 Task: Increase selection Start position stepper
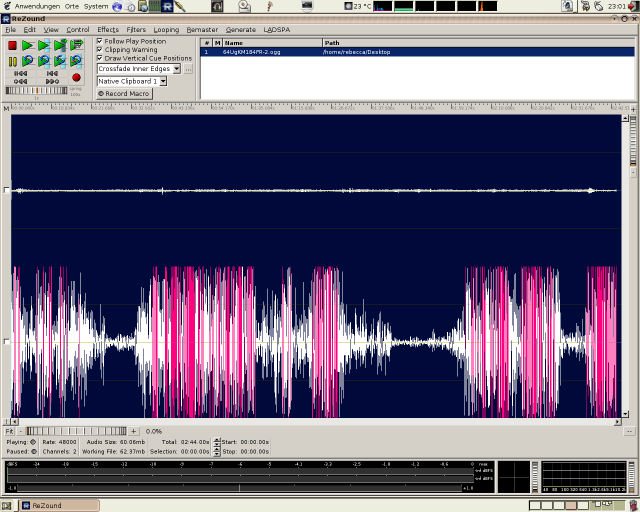tap(217, 440)
